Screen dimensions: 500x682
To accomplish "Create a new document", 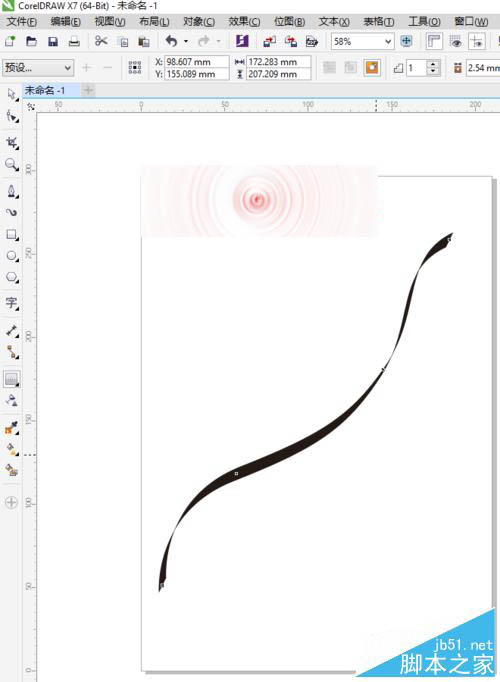I will pyautogui.click(x=10, y=41).
